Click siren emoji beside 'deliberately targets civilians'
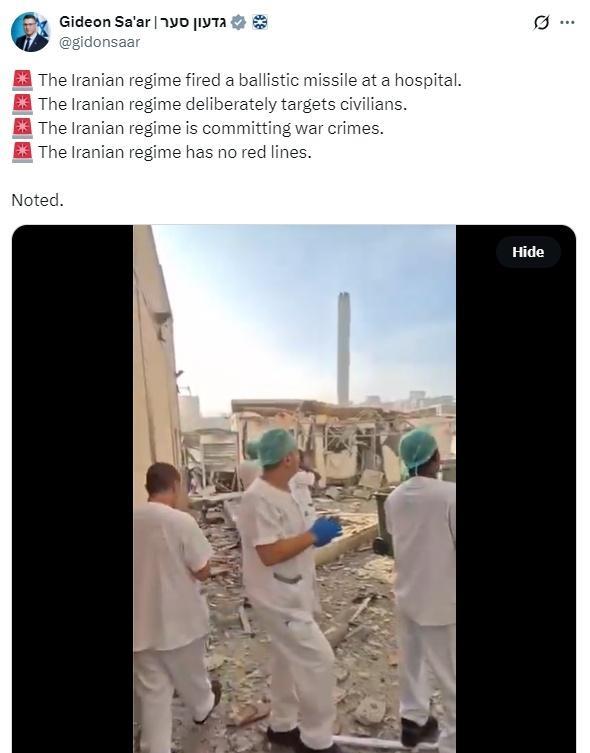590x753 pixels. pos(22,104)
